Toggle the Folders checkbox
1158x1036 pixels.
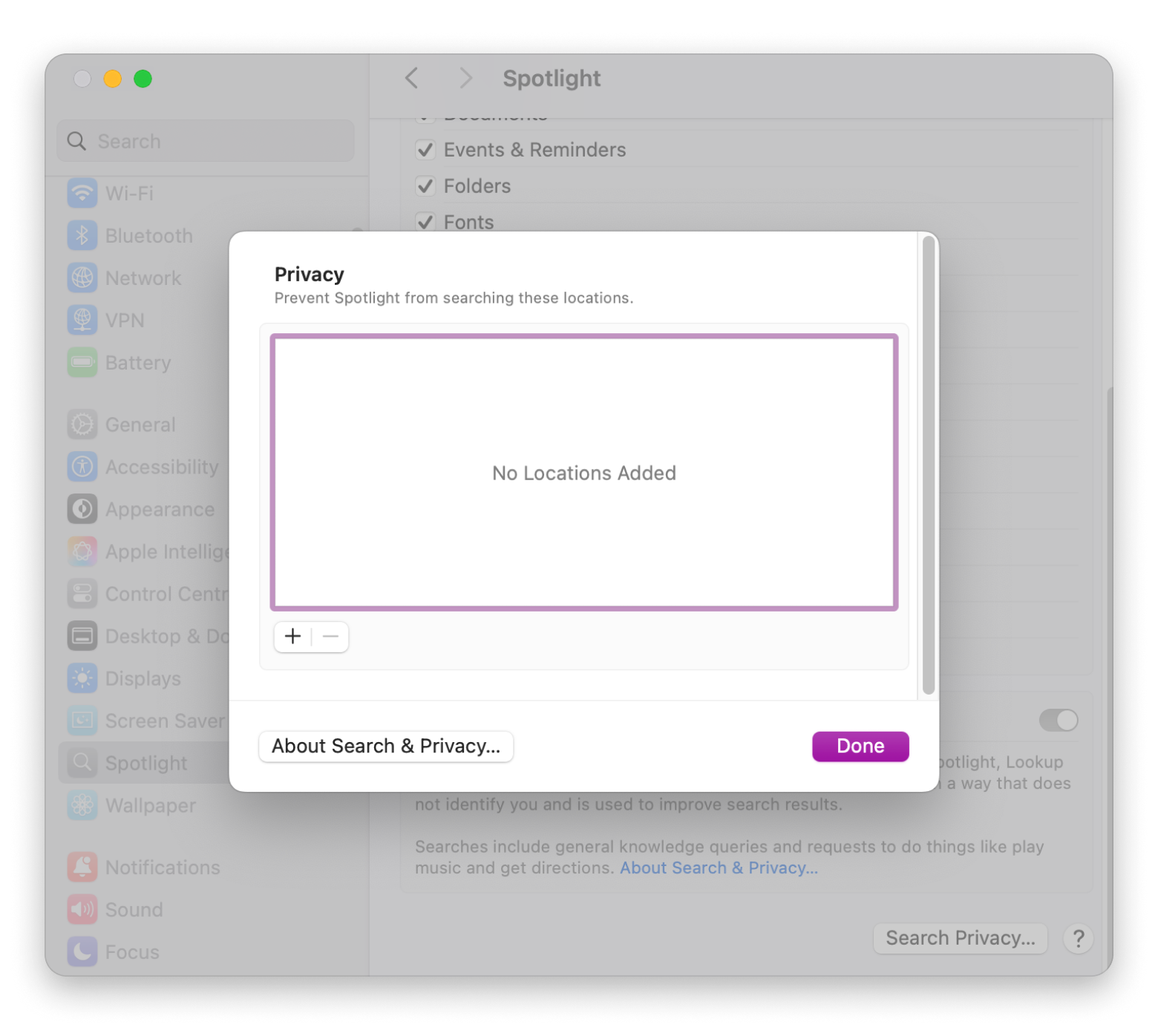coord(425,186)
